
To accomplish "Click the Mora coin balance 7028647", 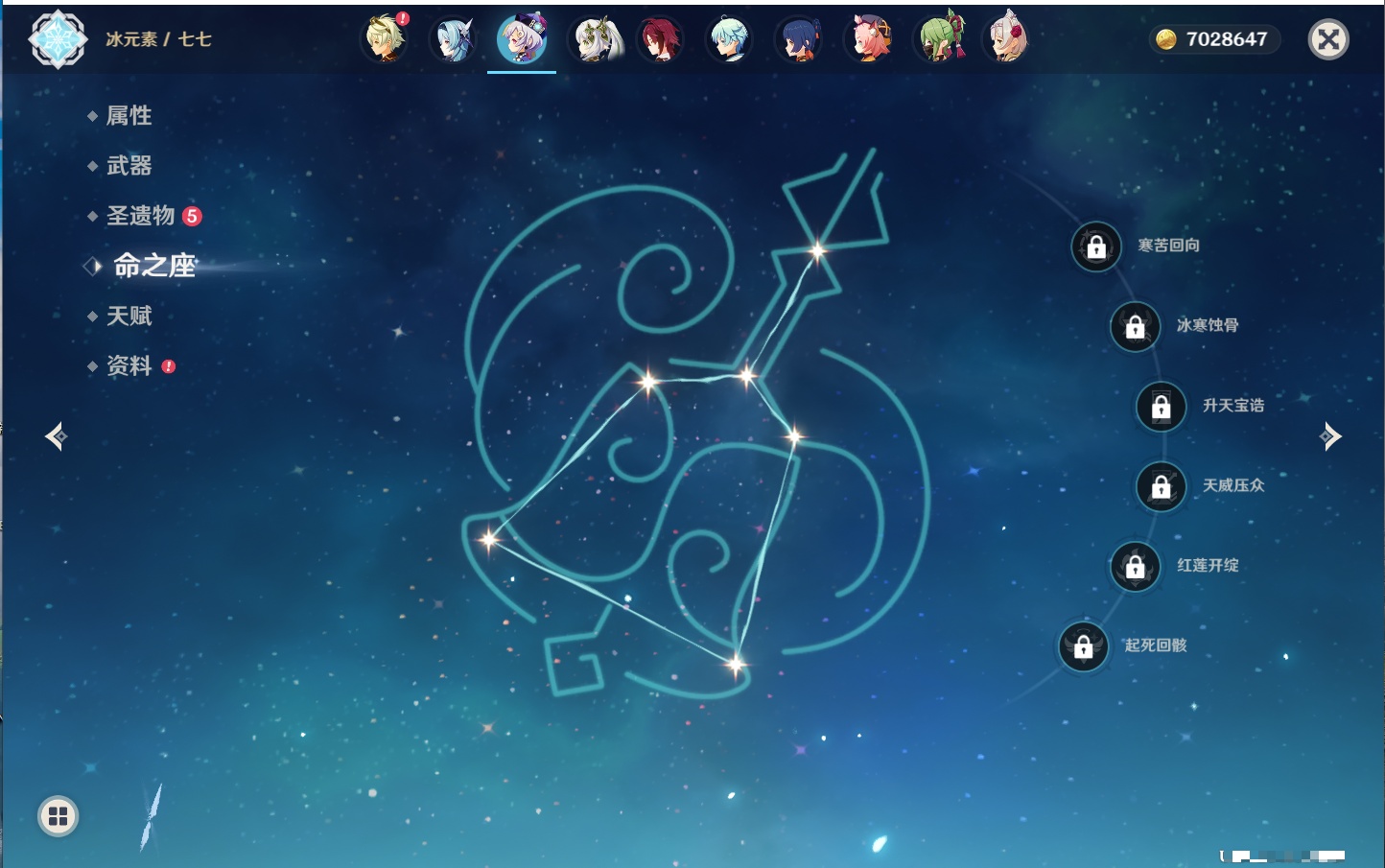I will pyautogui.click(x=1214, y=39).
